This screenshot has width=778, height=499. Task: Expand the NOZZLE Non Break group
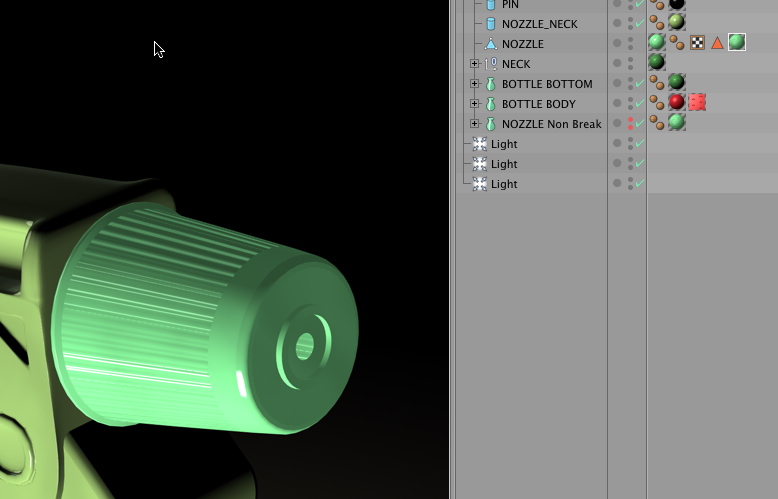click(475, 124)
